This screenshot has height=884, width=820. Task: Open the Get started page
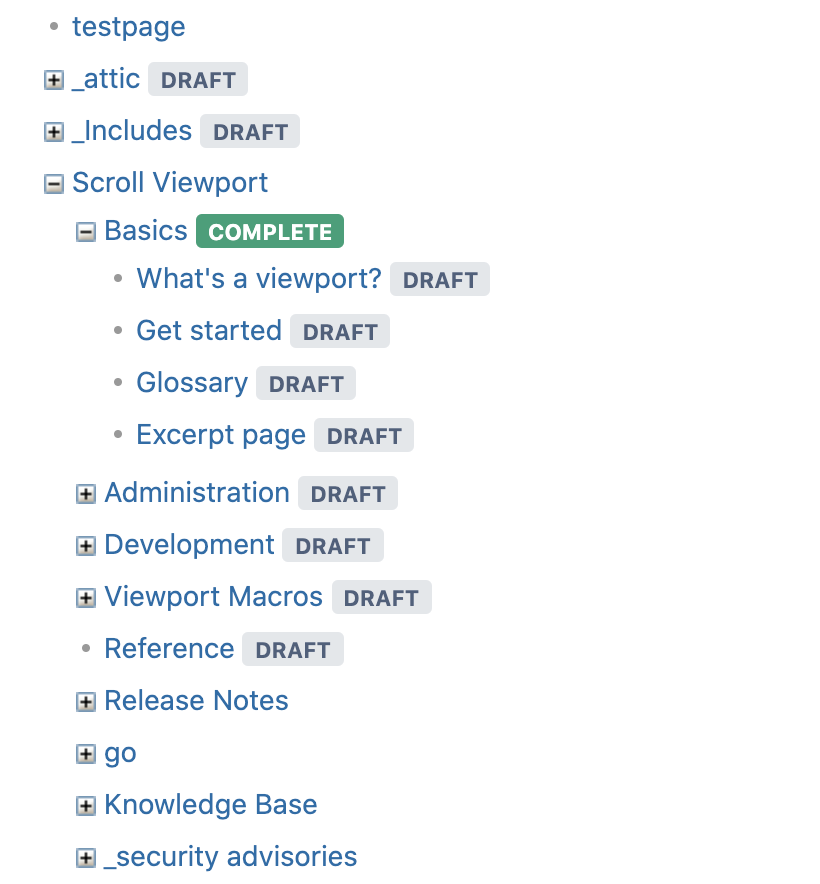209,330
